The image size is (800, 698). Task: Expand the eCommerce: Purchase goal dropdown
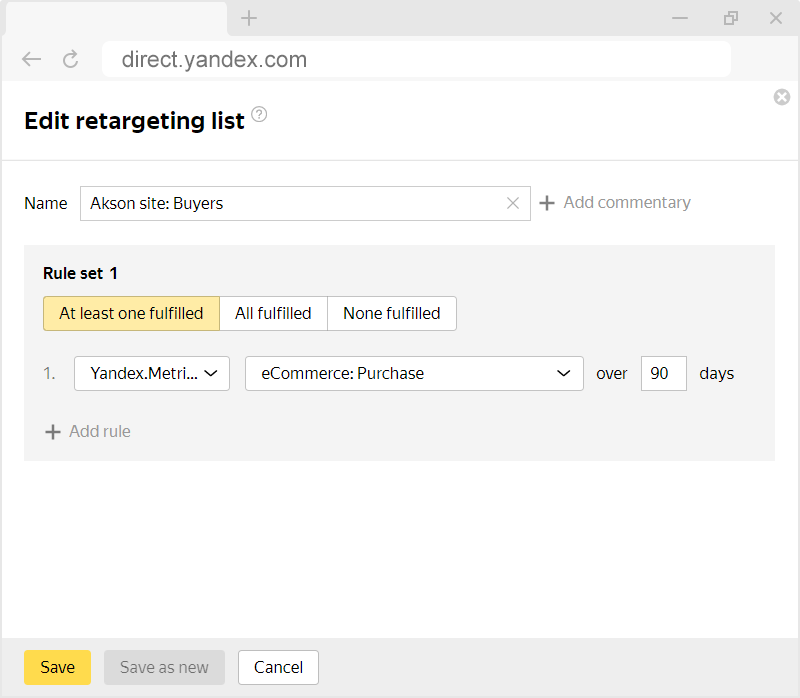point(414,373)
